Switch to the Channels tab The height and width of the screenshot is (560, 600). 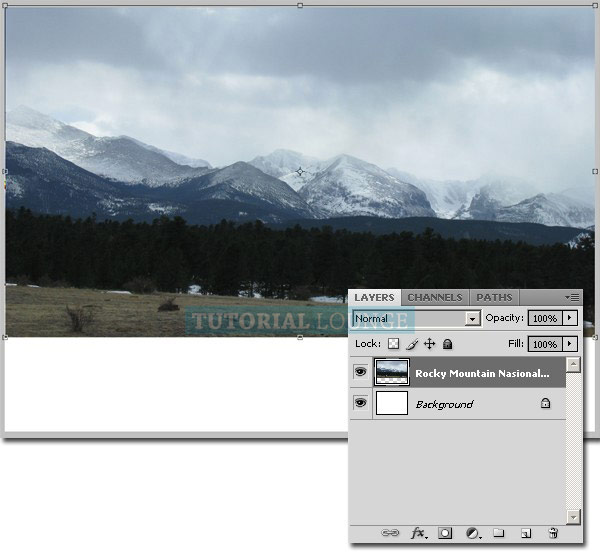(x=435, y=297)
